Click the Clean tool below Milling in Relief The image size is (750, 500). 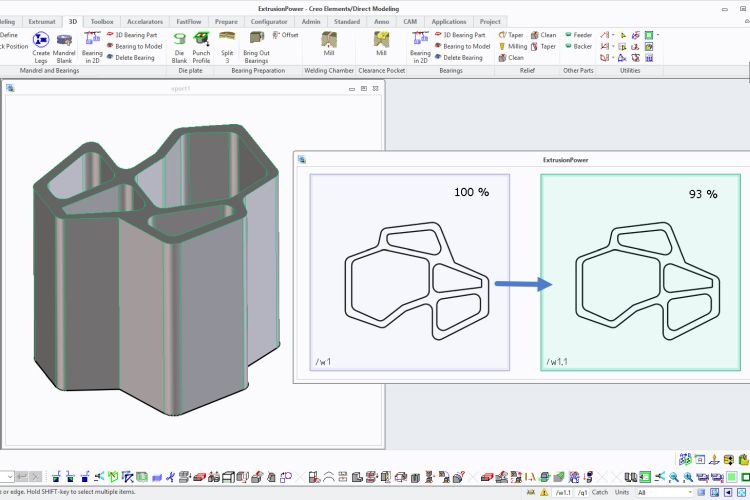pyautogui.click(x=511, y=57)
